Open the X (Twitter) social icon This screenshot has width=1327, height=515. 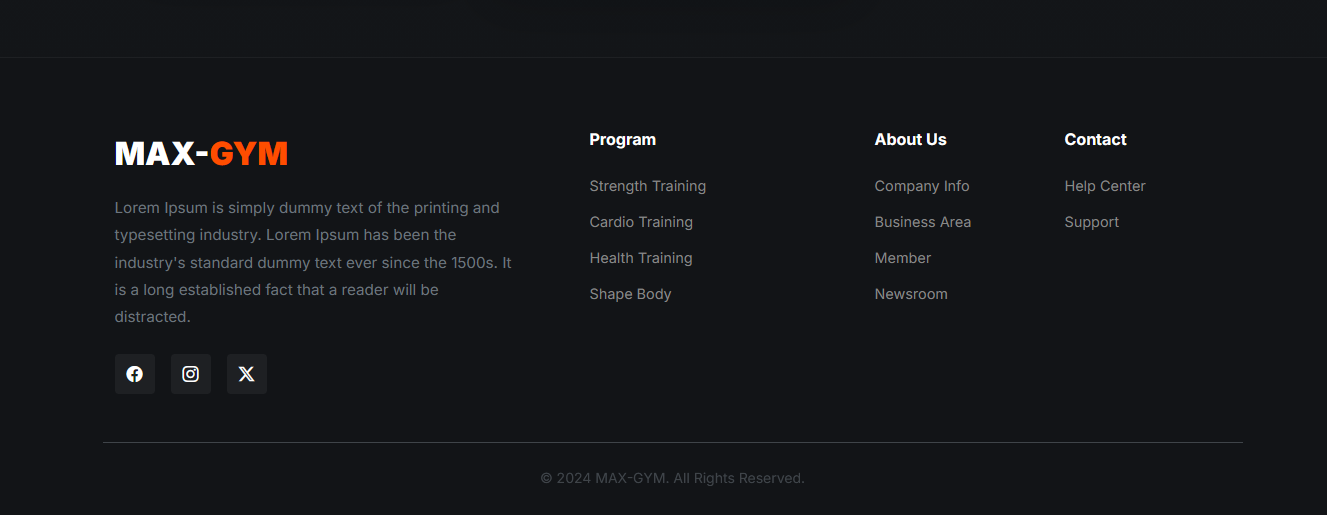(247, 374)
